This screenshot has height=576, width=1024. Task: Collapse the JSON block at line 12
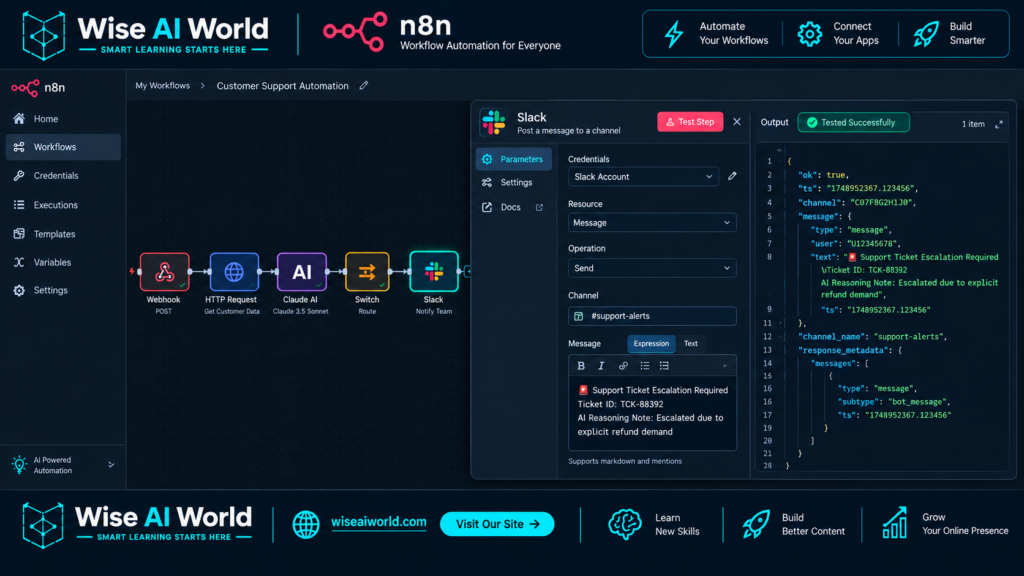click(781, 336)
